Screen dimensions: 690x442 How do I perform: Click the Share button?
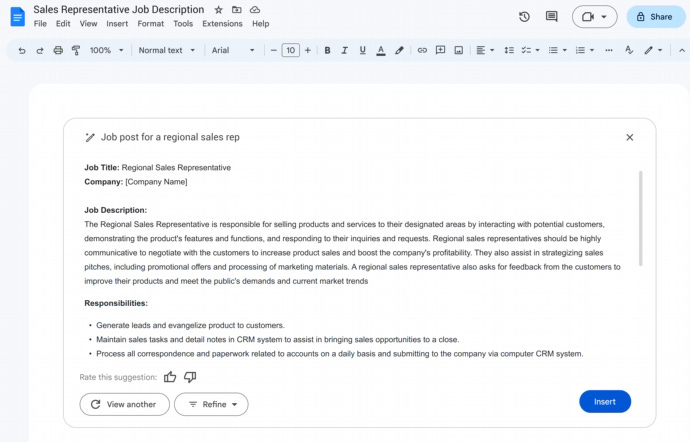coord(656,17)
